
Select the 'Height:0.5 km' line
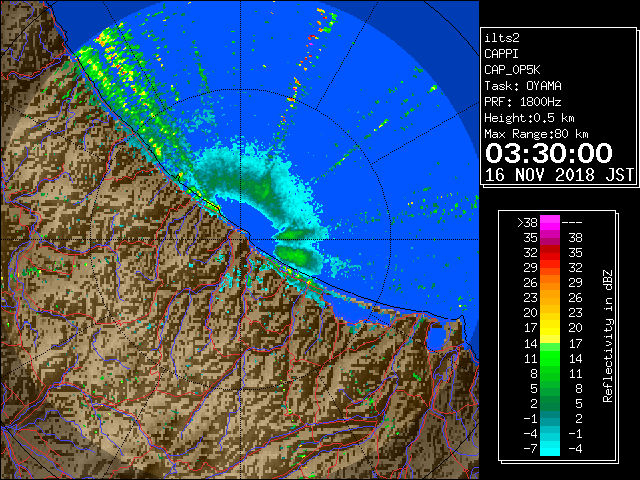529,118
